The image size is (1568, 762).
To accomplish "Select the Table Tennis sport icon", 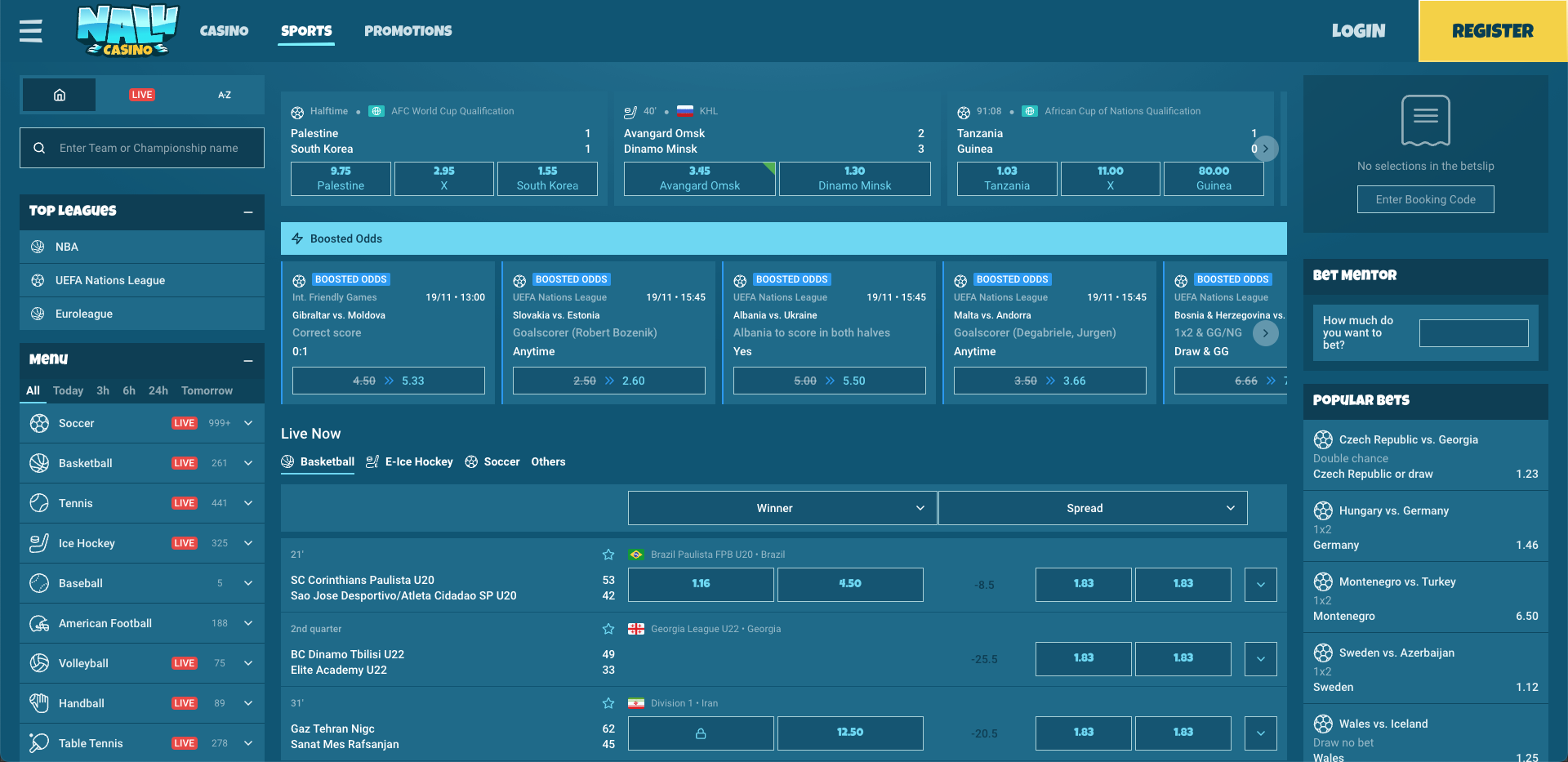I will pos(38,743).
